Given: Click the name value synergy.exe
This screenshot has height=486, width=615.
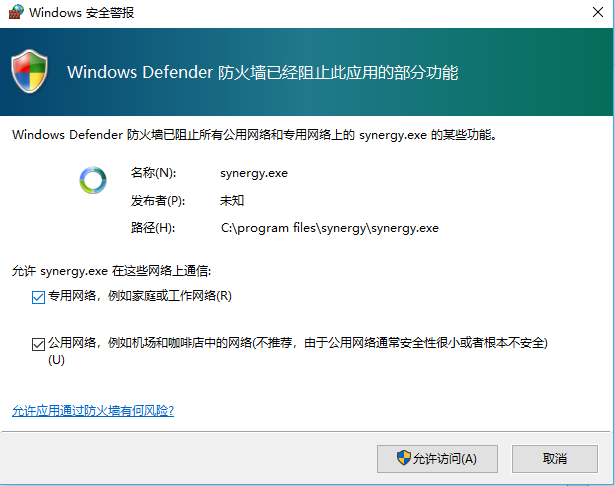Looking at the screenshot, I should click(254, 173).
